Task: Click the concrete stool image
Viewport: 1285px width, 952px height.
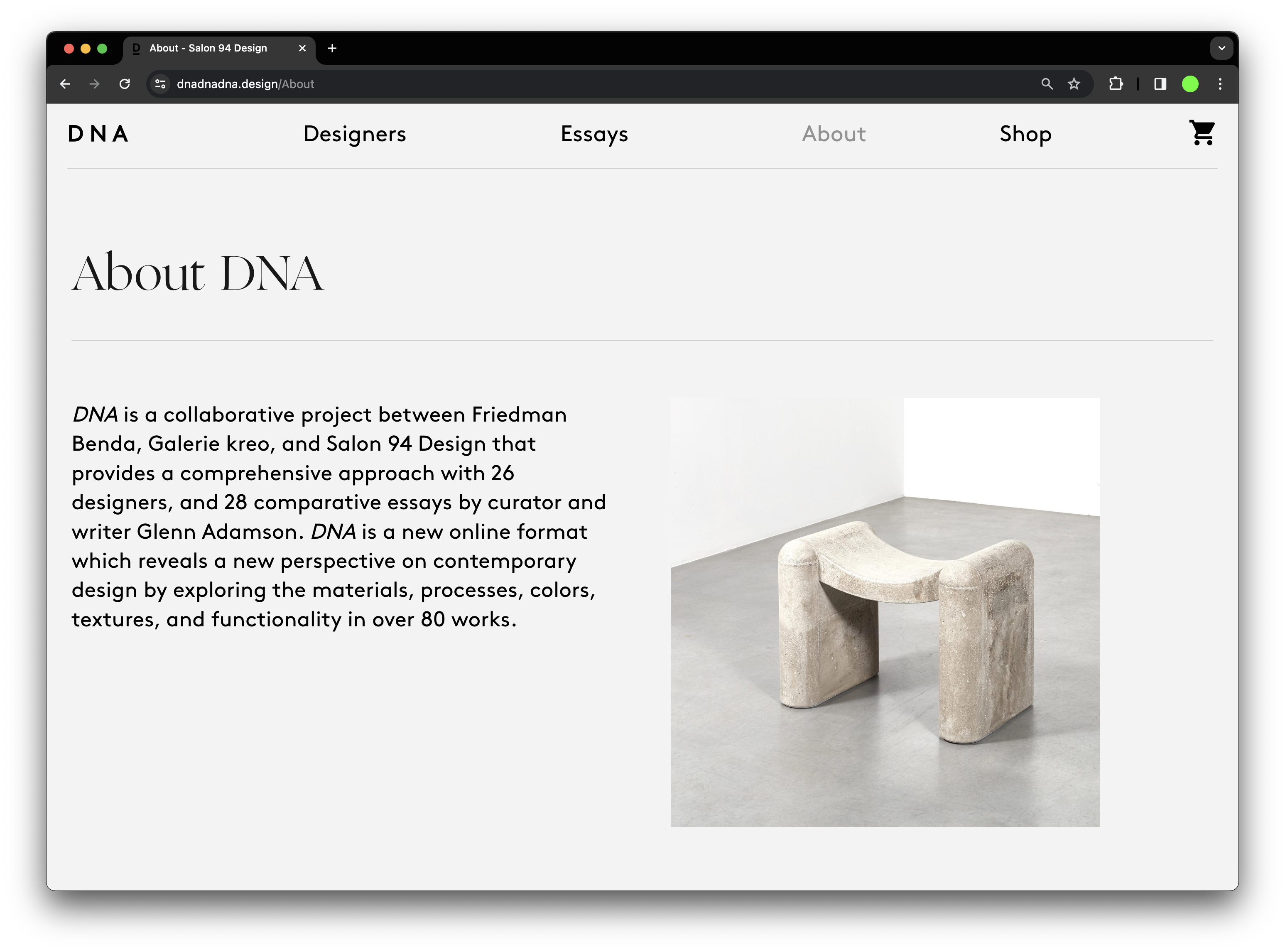Action: coord(885,612)
